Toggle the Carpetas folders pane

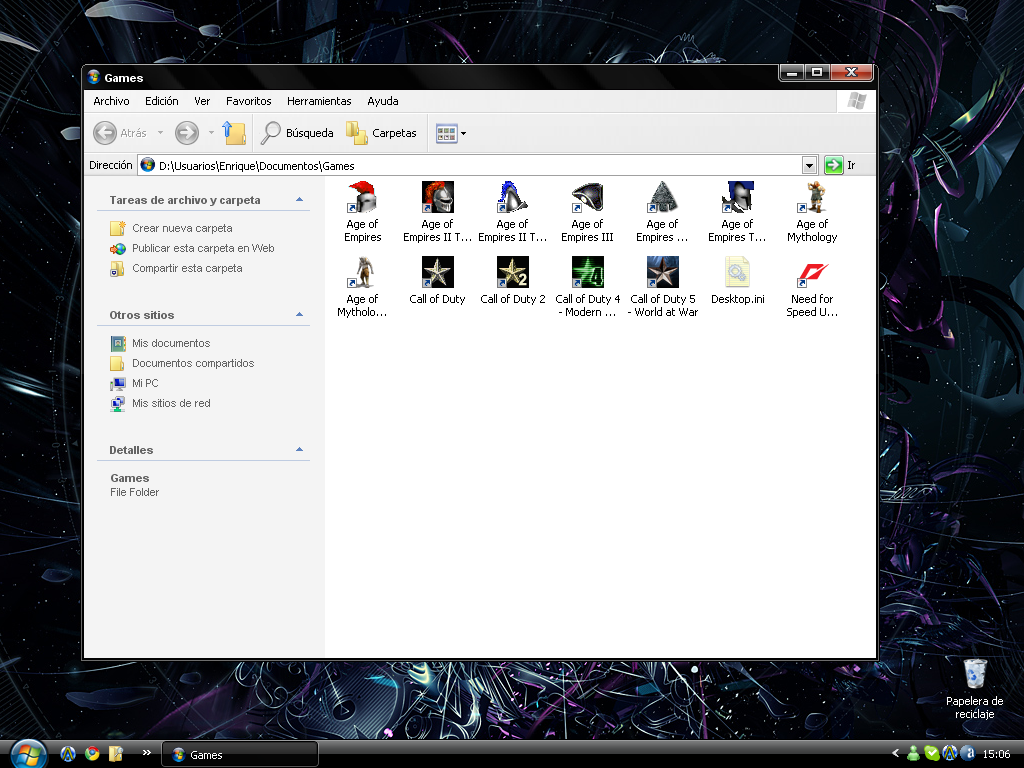[x=381, y=133]
